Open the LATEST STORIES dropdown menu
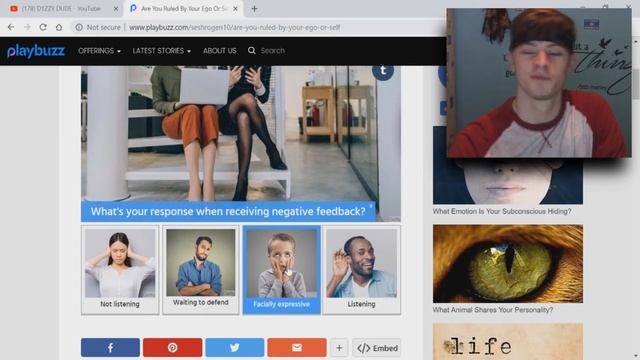Screen dimensions: 640x360 [161, 51]
